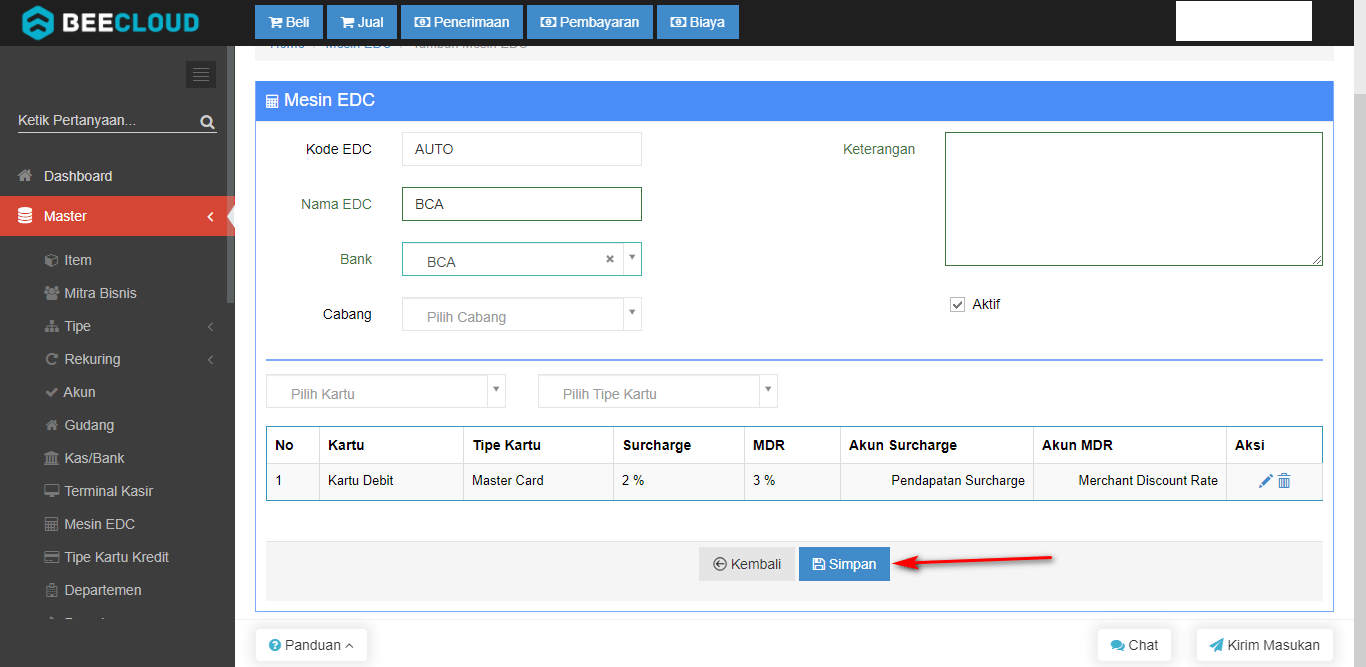Focus the Ketik Pertanyaan search field
Image resolution: width=1366 pixels, height=667 pixels.
point(106,121)
